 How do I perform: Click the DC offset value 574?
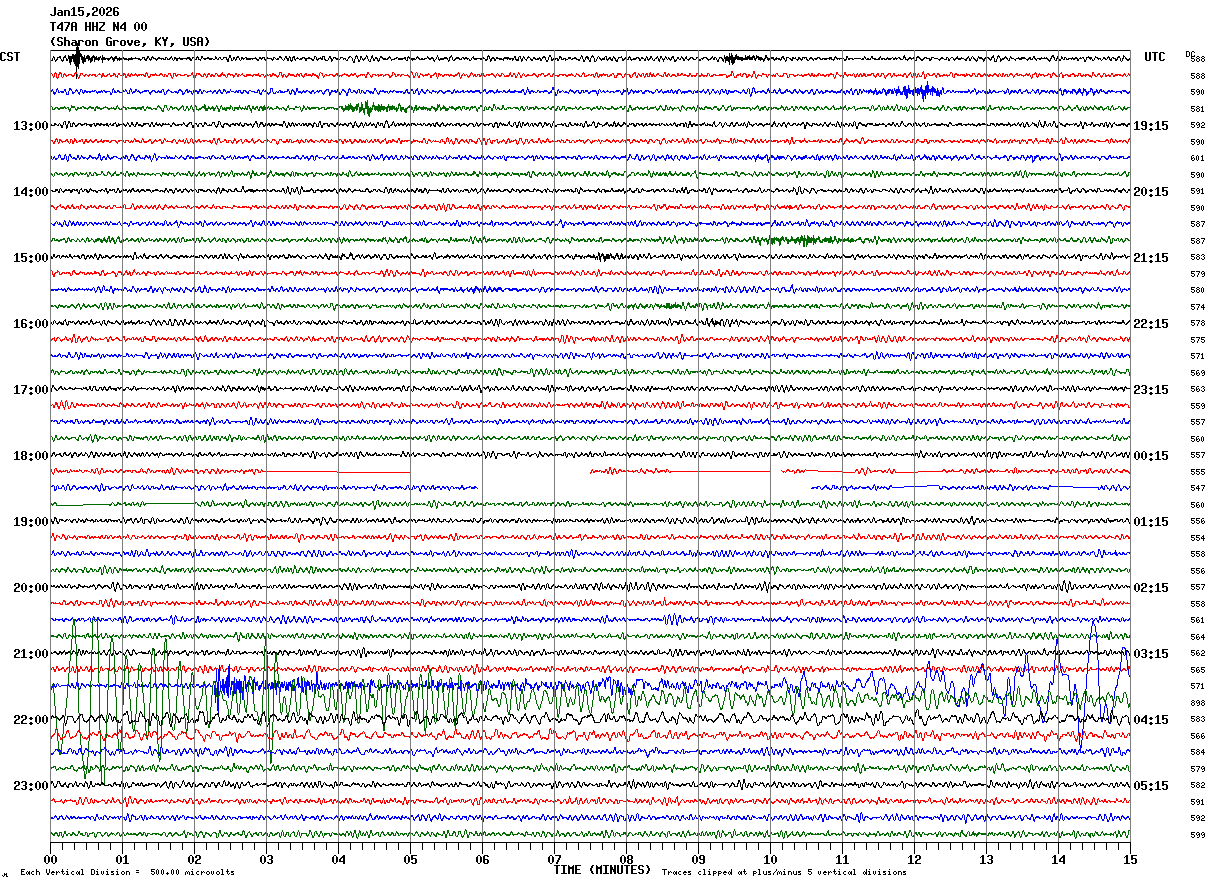(1197, 307)
